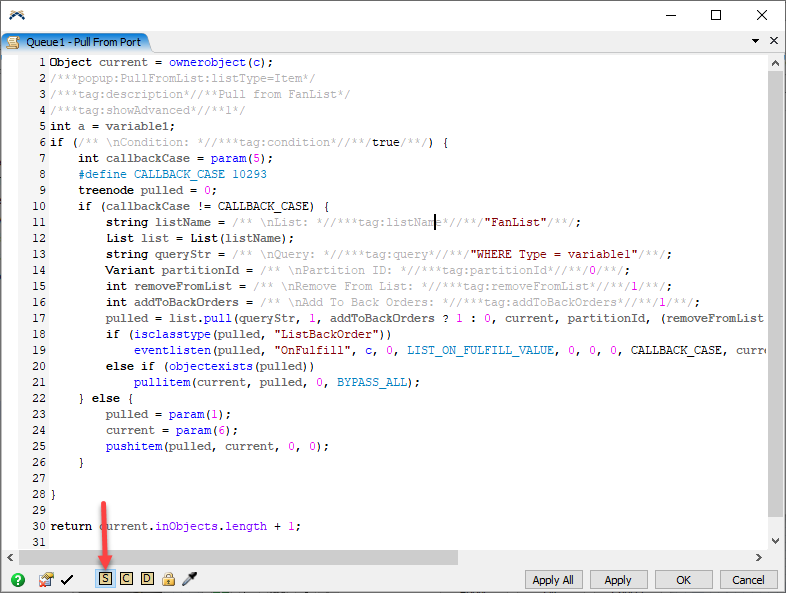786x593 pixels.
Task: Click line number 10 in gutter
Action: tap(39, 206)
